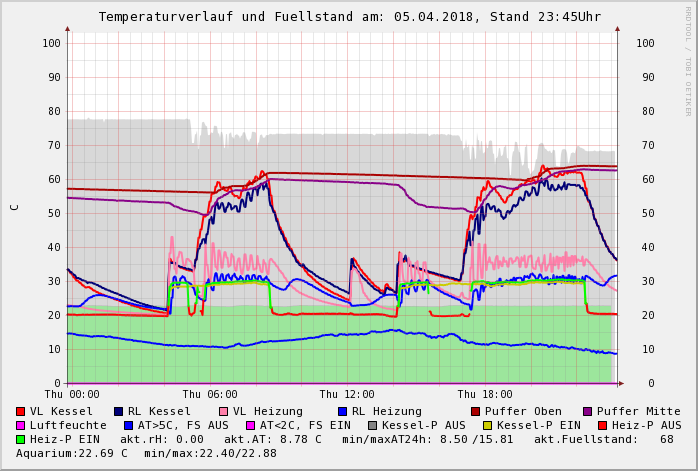Click the Thu 12:00 x-axis label
The width and height of the screenshot is (698, 471).
coord(347,395)
